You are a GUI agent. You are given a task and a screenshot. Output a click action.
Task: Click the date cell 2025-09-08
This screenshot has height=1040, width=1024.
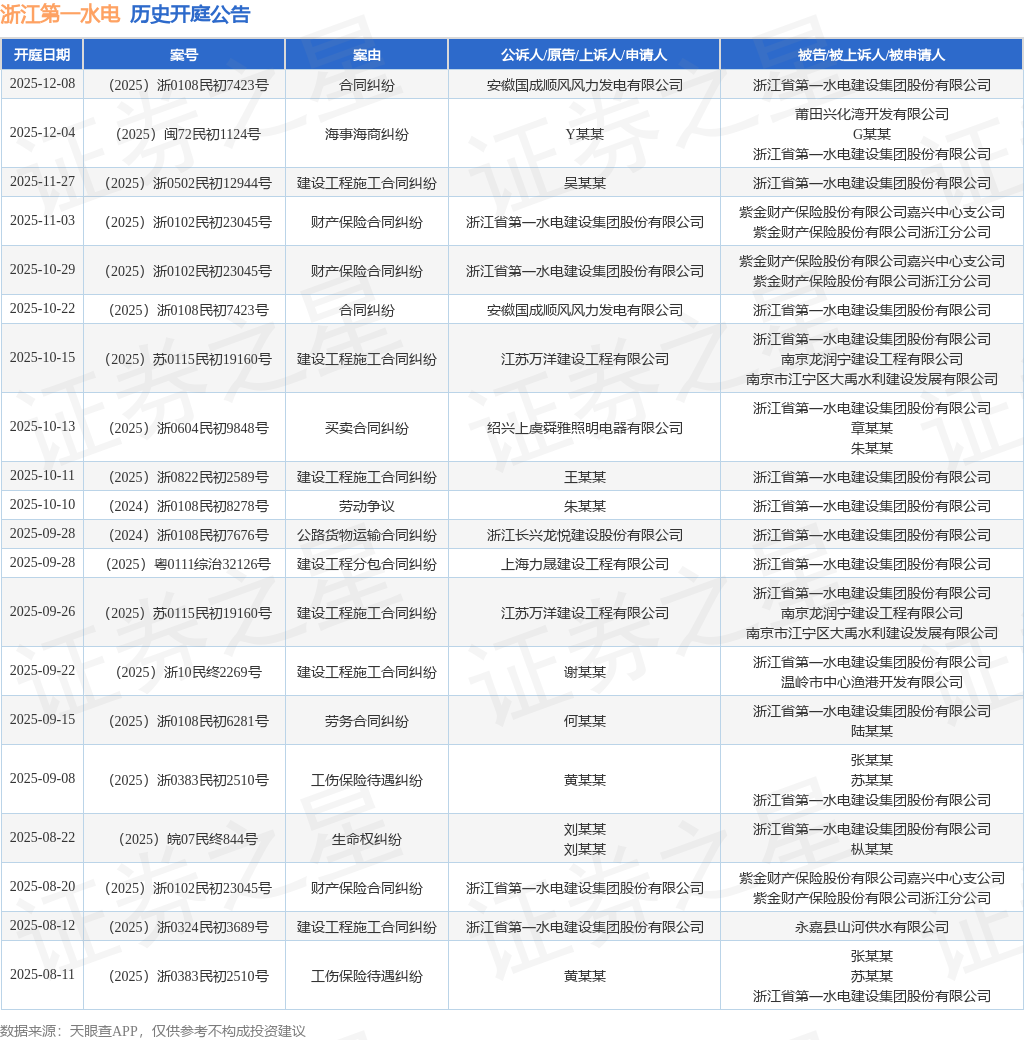(42, 779)
